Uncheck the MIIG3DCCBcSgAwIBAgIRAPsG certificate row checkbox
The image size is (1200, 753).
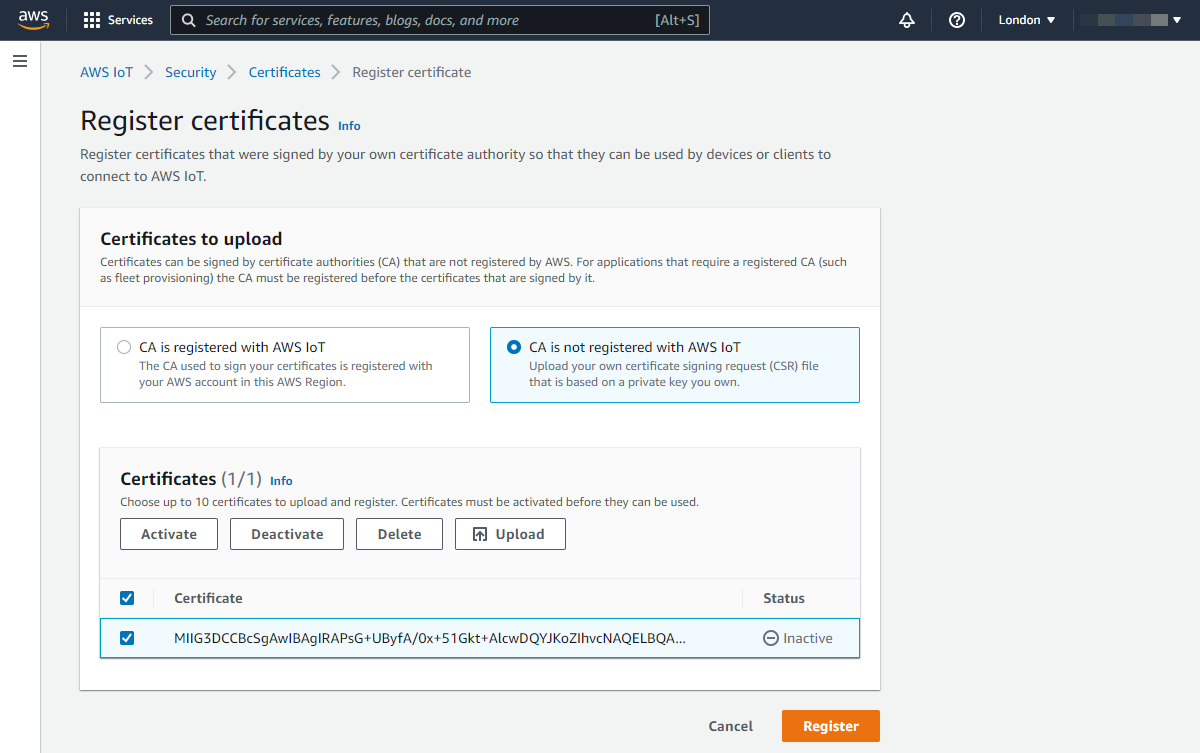click(x=127, y=638)
